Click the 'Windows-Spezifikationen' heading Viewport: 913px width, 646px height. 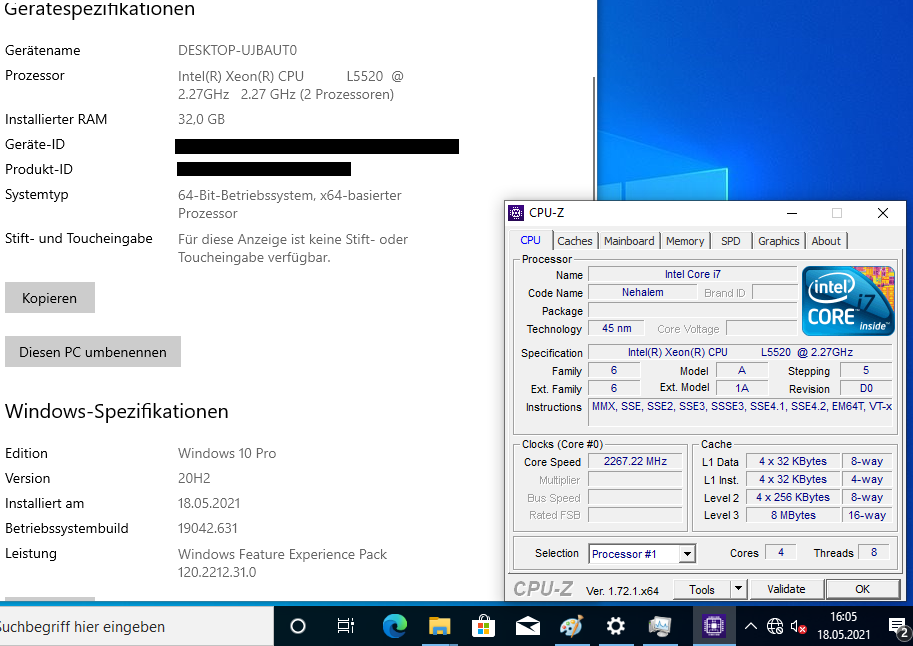(116, 411)
